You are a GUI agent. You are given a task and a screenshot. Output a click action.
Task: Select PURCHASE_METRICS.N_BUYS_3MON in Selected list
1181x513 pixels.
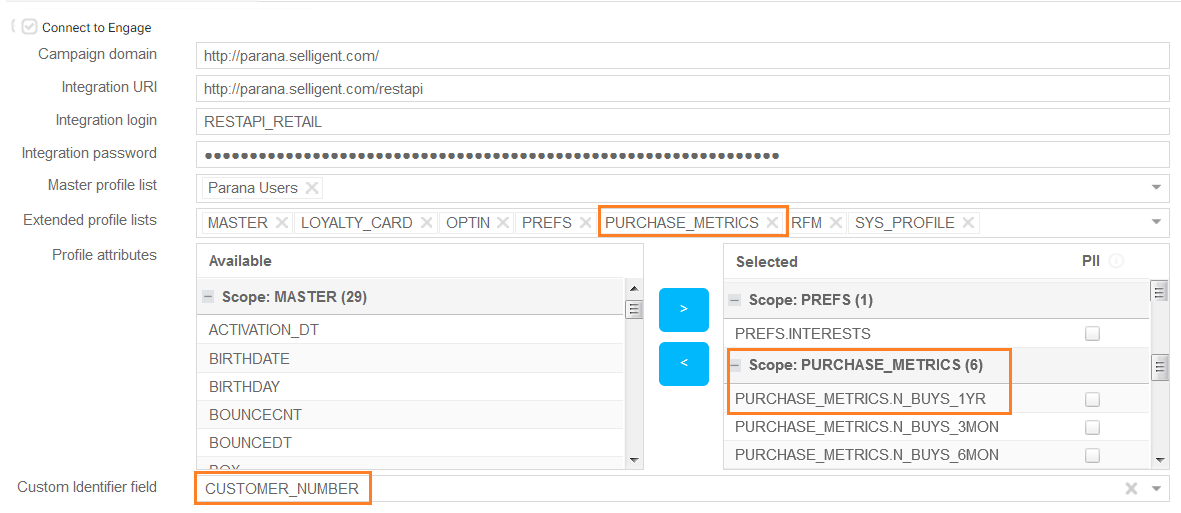coord(866,427)
